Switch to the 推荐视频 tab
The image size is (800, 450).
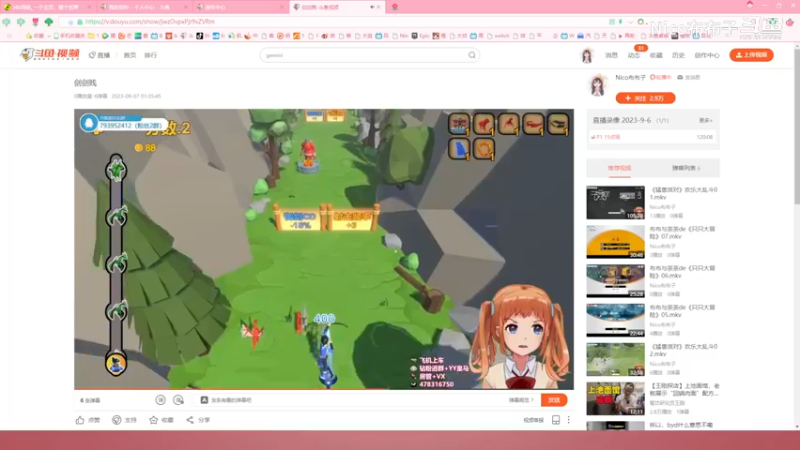619,168
